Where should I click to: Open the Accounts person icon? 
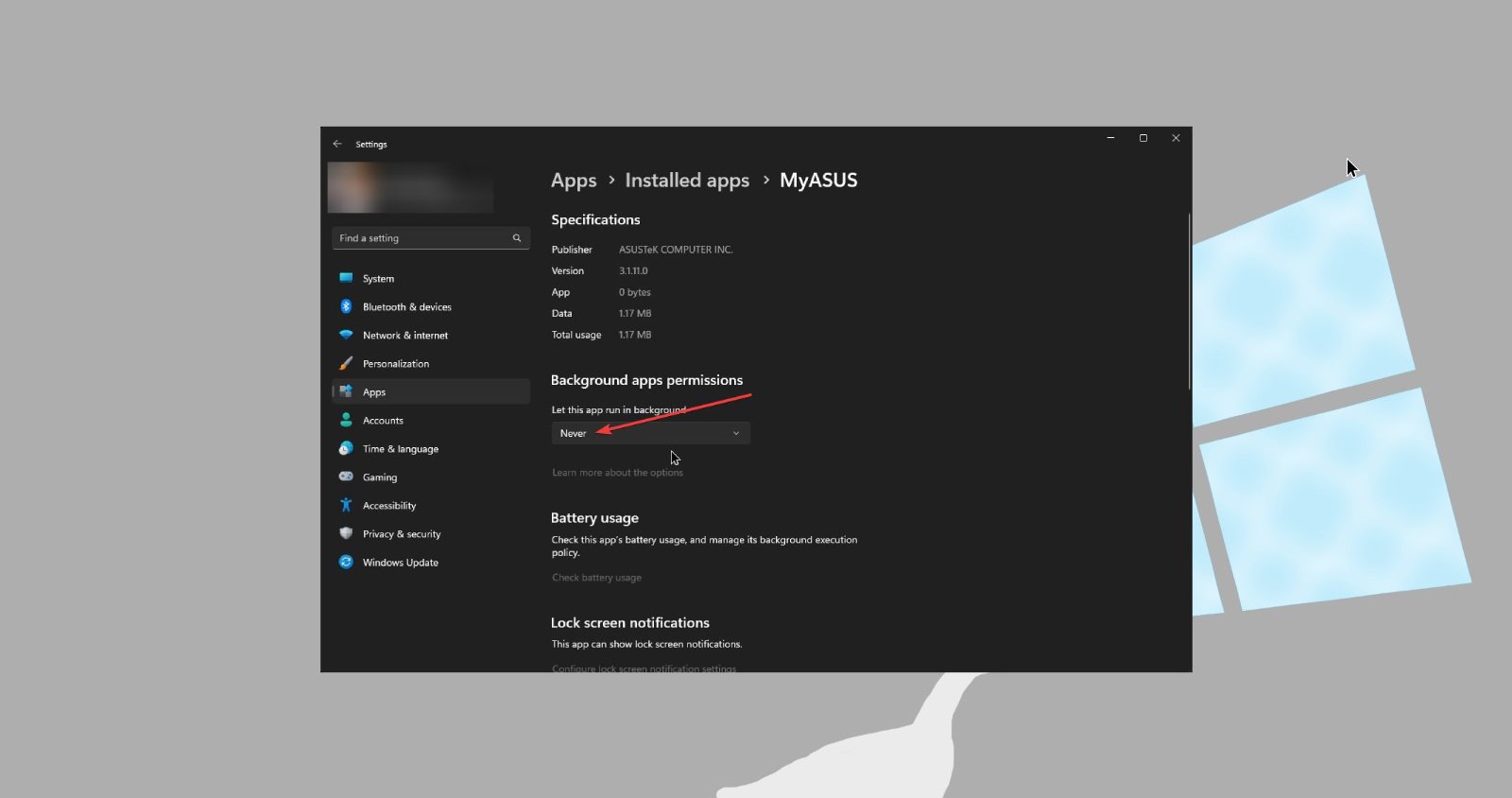tap(346, 420)
